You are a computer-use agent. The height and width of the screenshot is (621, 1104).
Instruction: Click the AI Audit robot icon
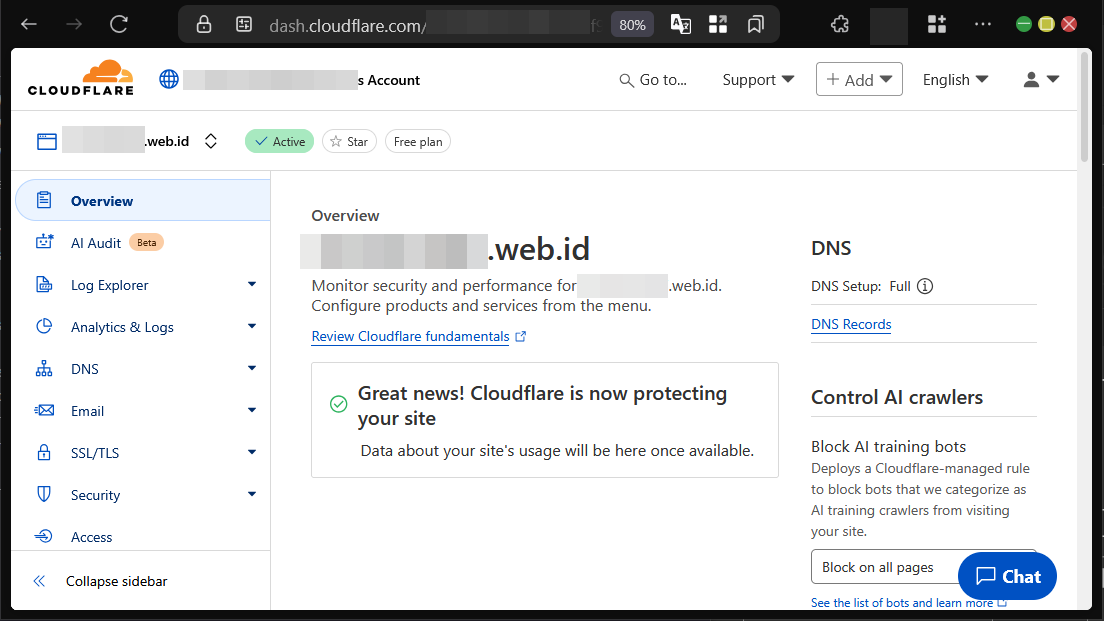[x=44, y=242]
